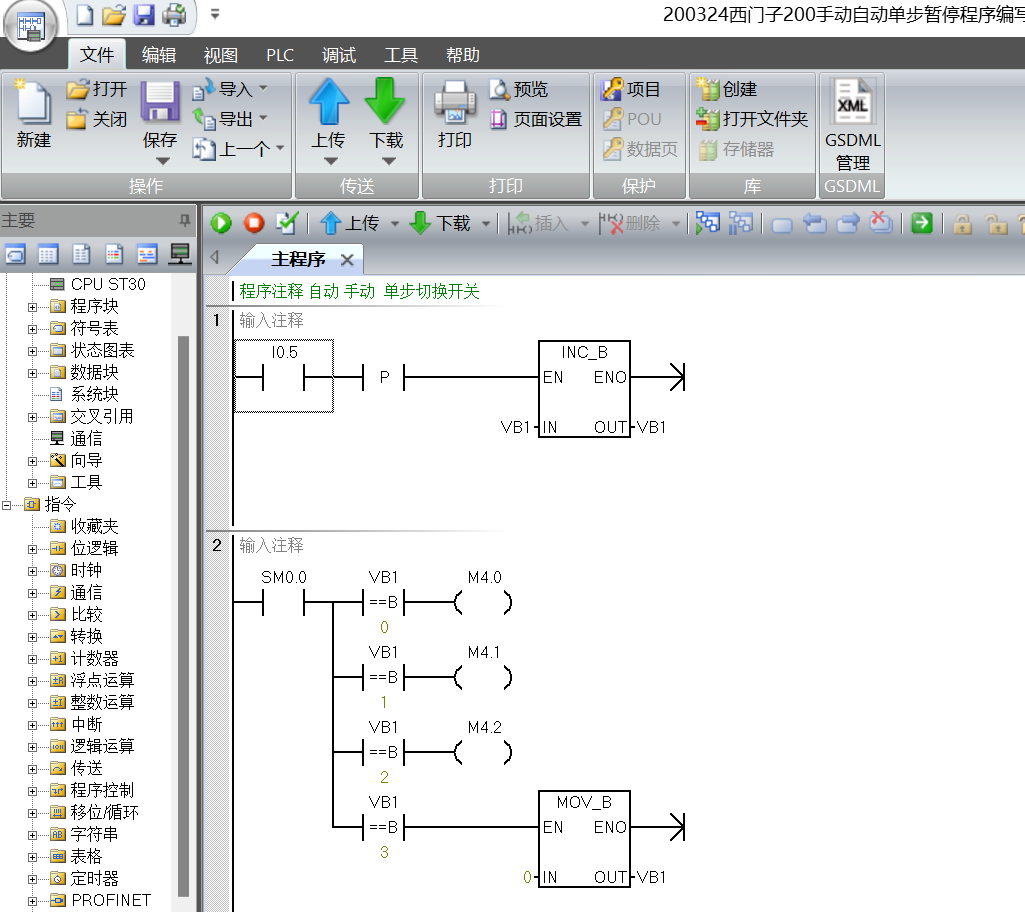1025x912 pixels.
Task: Close the 主程序 tab
Action: tap(349, 258)
